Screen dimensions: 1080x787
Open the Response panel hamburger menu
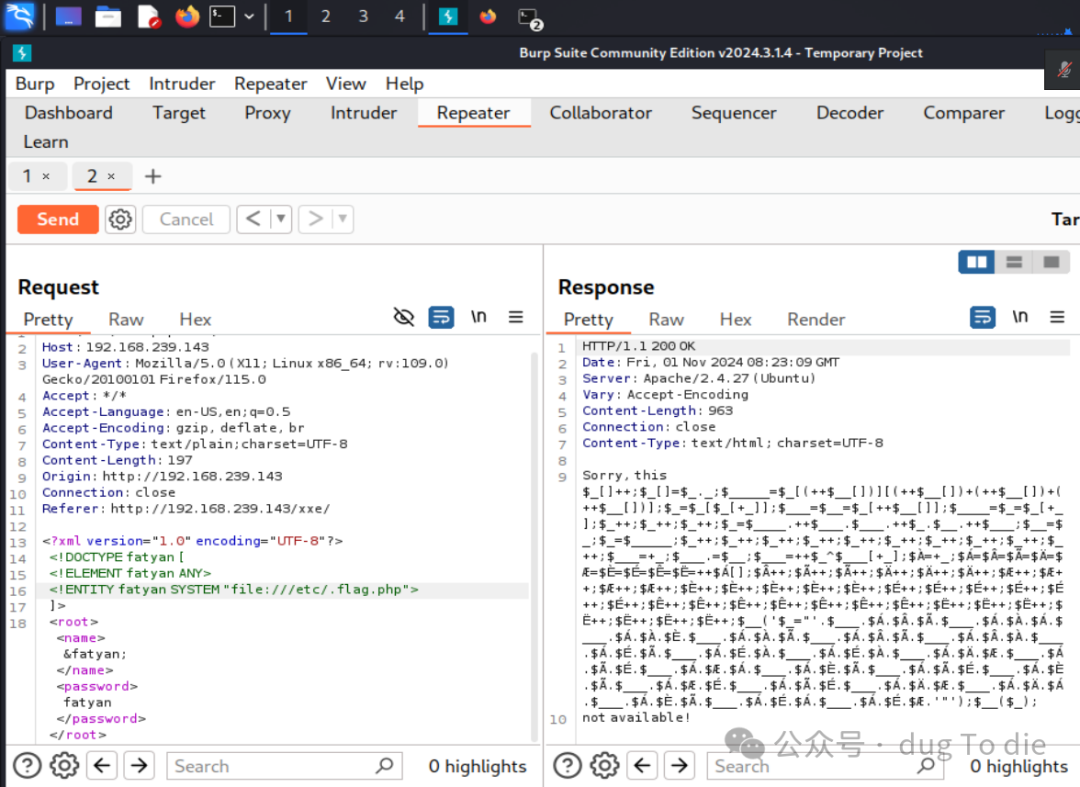coord(1057,317)
